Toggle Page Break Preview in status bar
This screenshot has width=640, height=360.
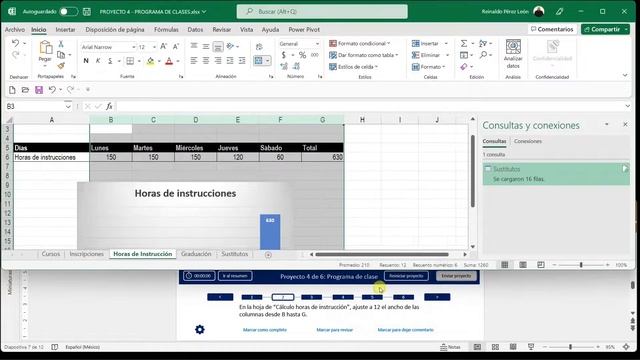click(541, 265)
